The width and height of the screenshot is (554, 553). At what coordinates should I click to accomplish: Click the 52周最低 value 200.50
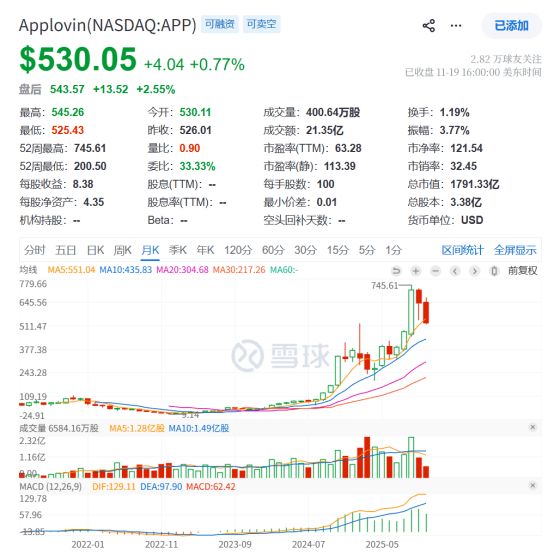(x=90, y=166)
